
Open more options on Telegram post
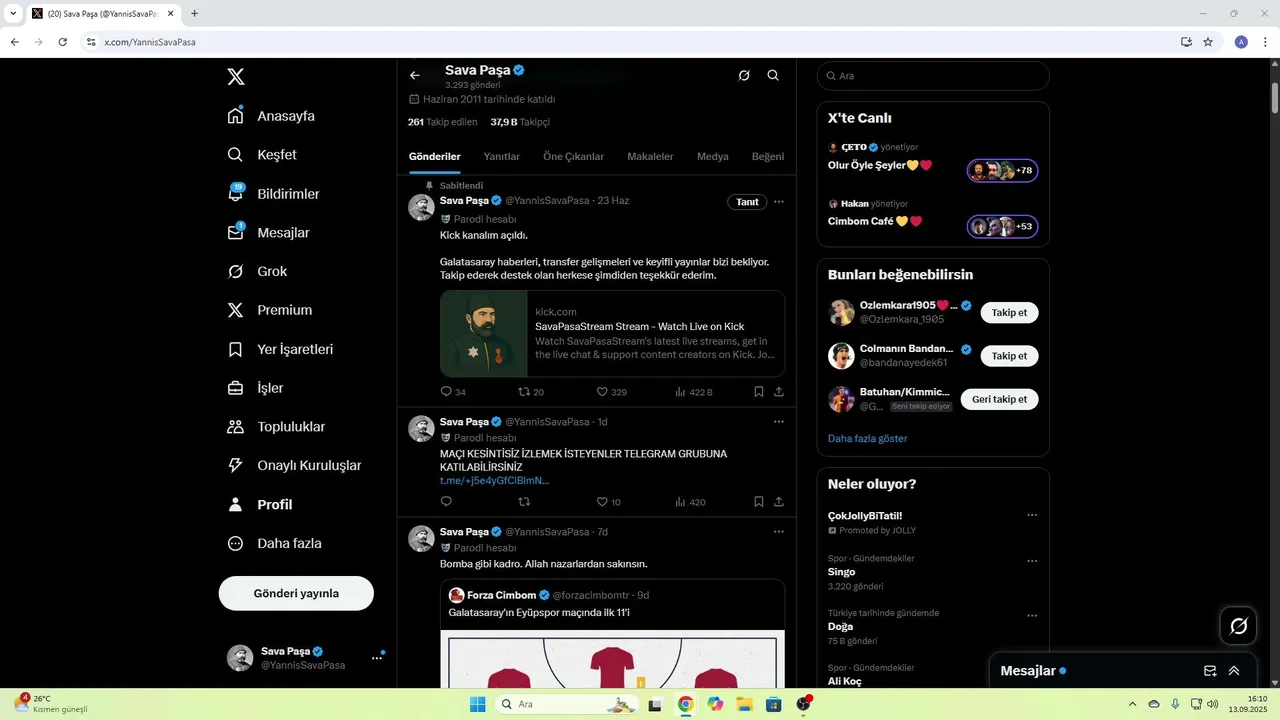click(779, 422)
